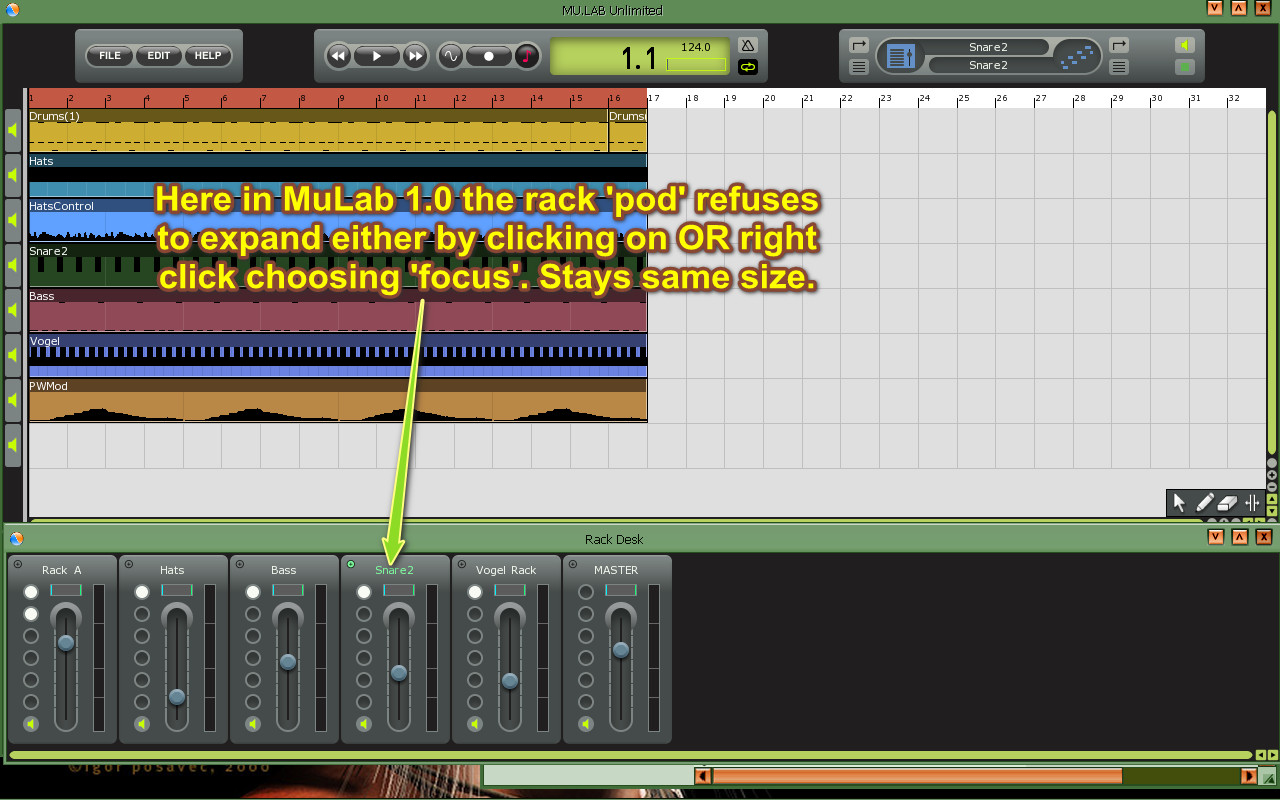The image size is (1280, 800).
Task: Click the green speaker button in top-right panel
Action: pos(1185,45)
